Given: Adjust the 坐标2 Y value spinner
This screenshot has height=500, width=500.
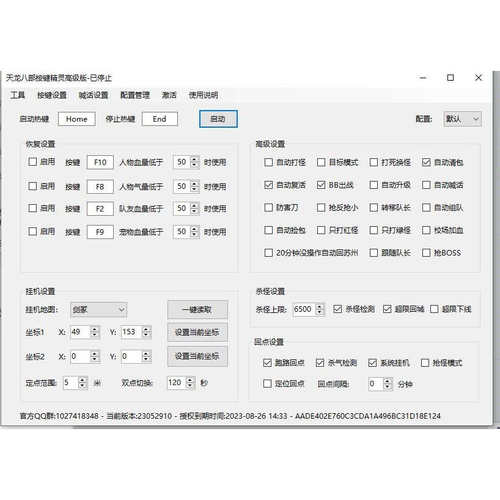Looking at the screenshot, I should (x=136, y=356).
